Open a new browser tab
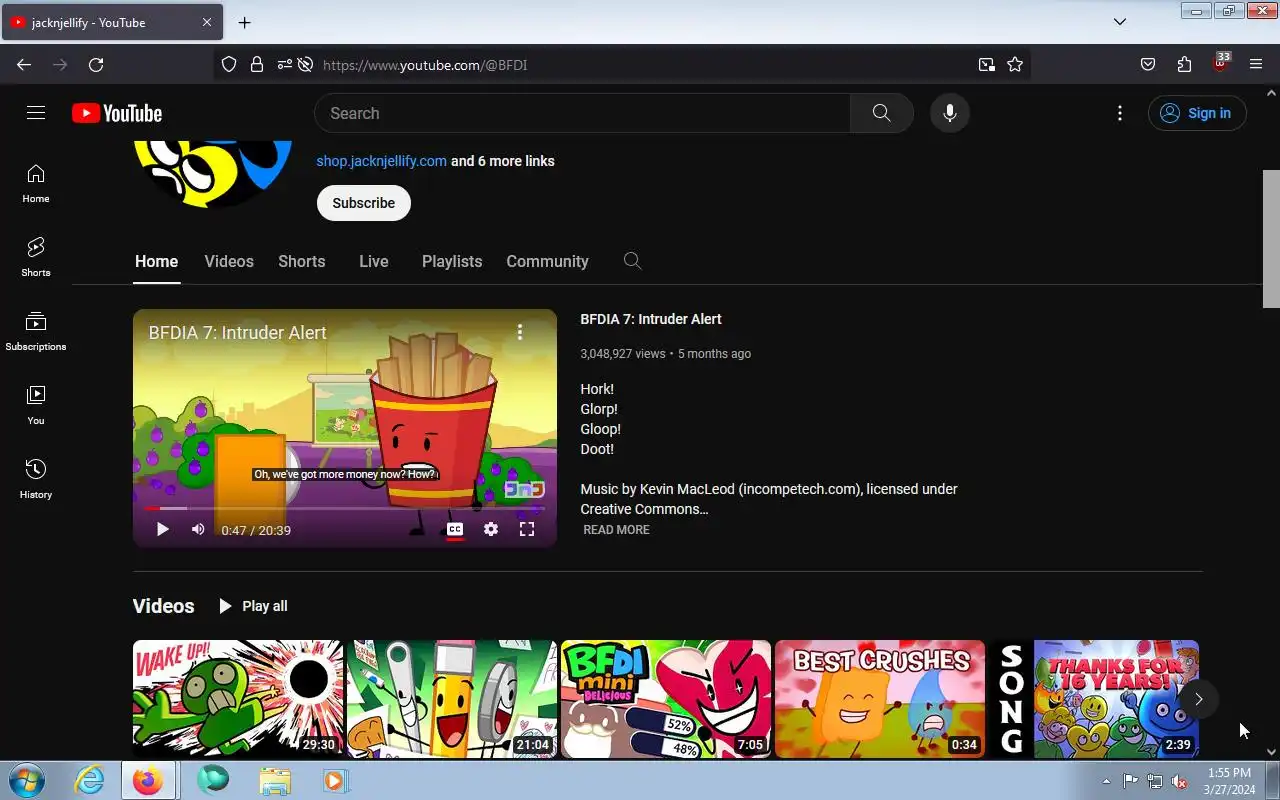 [244, 22]
